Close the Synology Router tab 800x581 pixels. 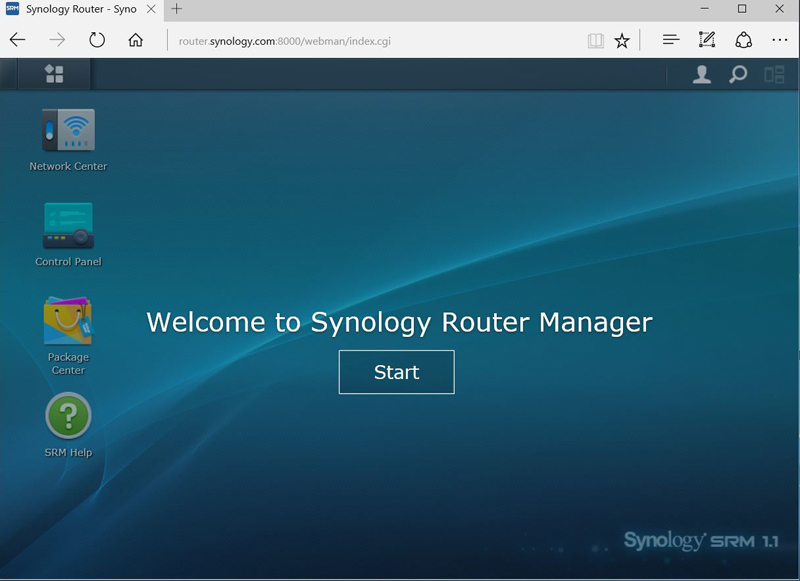pos(151,9)
